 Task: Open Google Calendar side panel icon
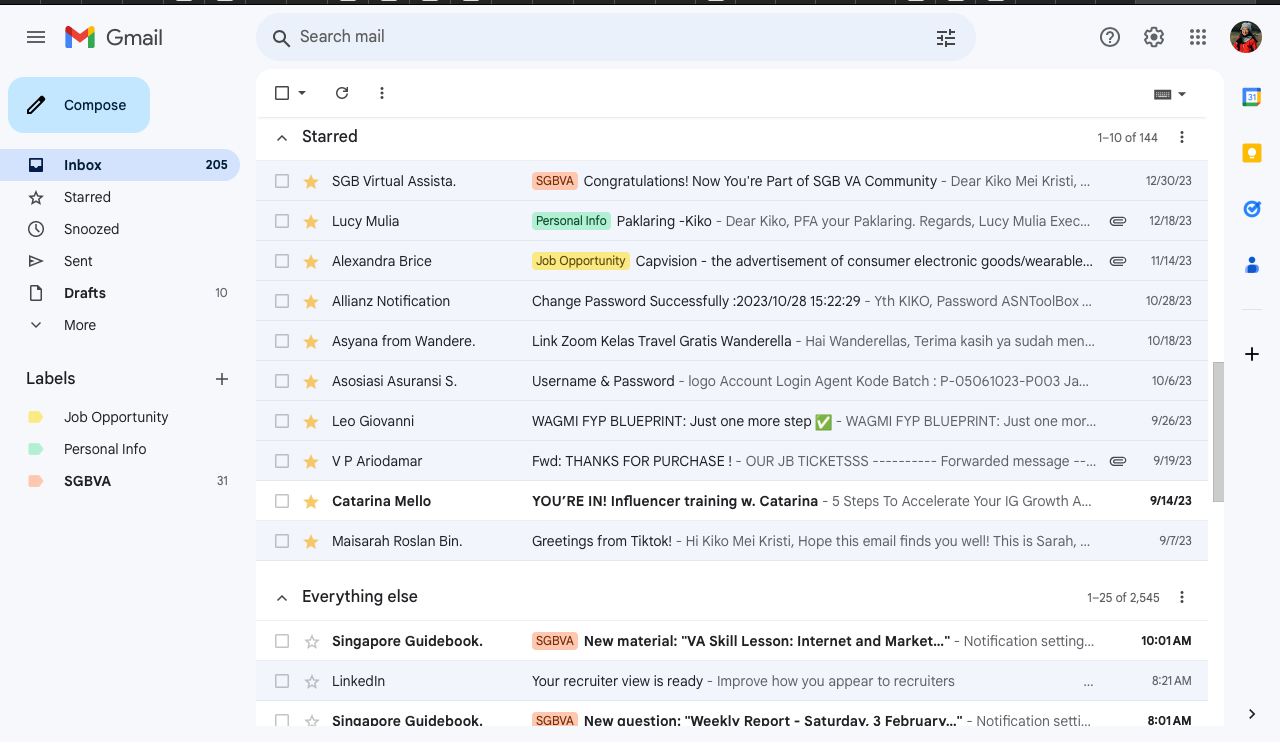[1251, 97]
